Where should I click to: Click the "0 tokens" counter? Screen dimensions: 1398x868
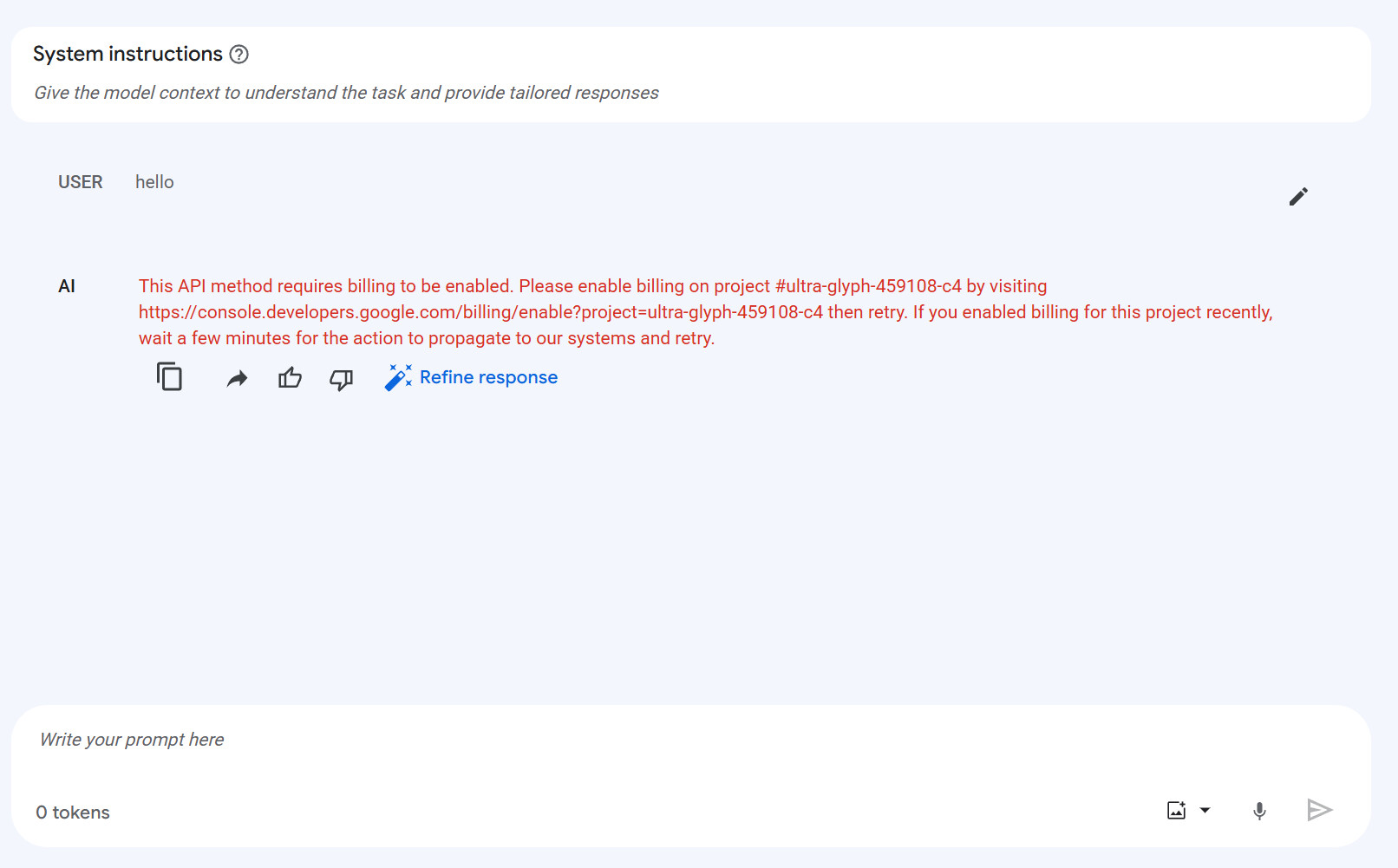73,813
